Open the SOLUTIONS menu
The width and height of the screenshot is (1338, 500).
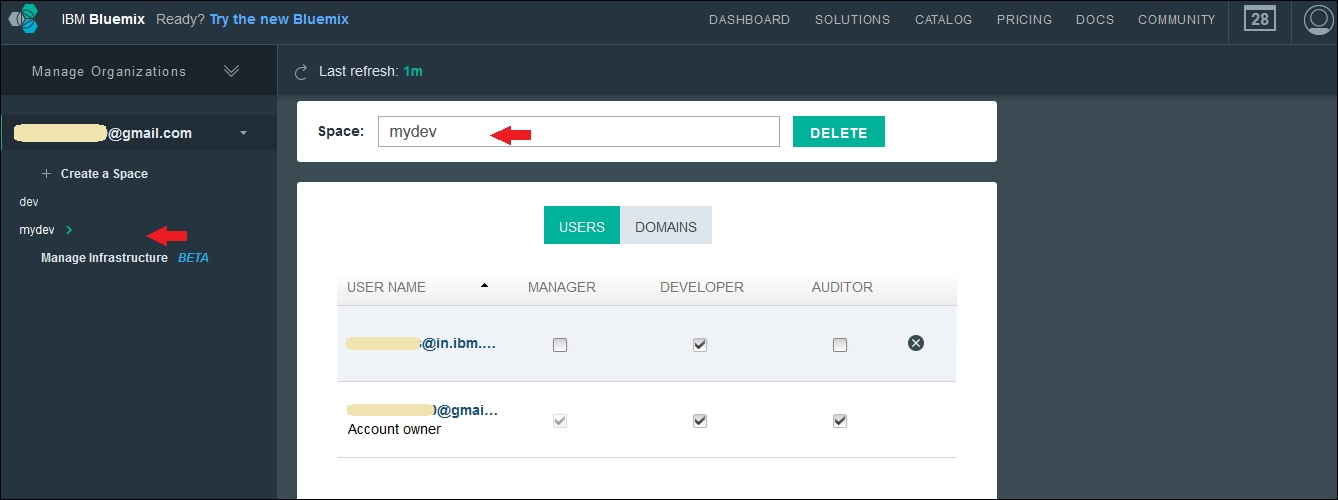852,19
